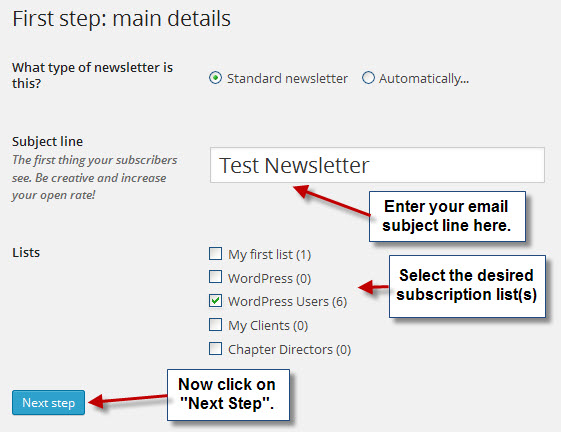The height and width of the screenshot is (432, 561).
Task: Click the Lists section label
Action: click(x=26, y=253)
